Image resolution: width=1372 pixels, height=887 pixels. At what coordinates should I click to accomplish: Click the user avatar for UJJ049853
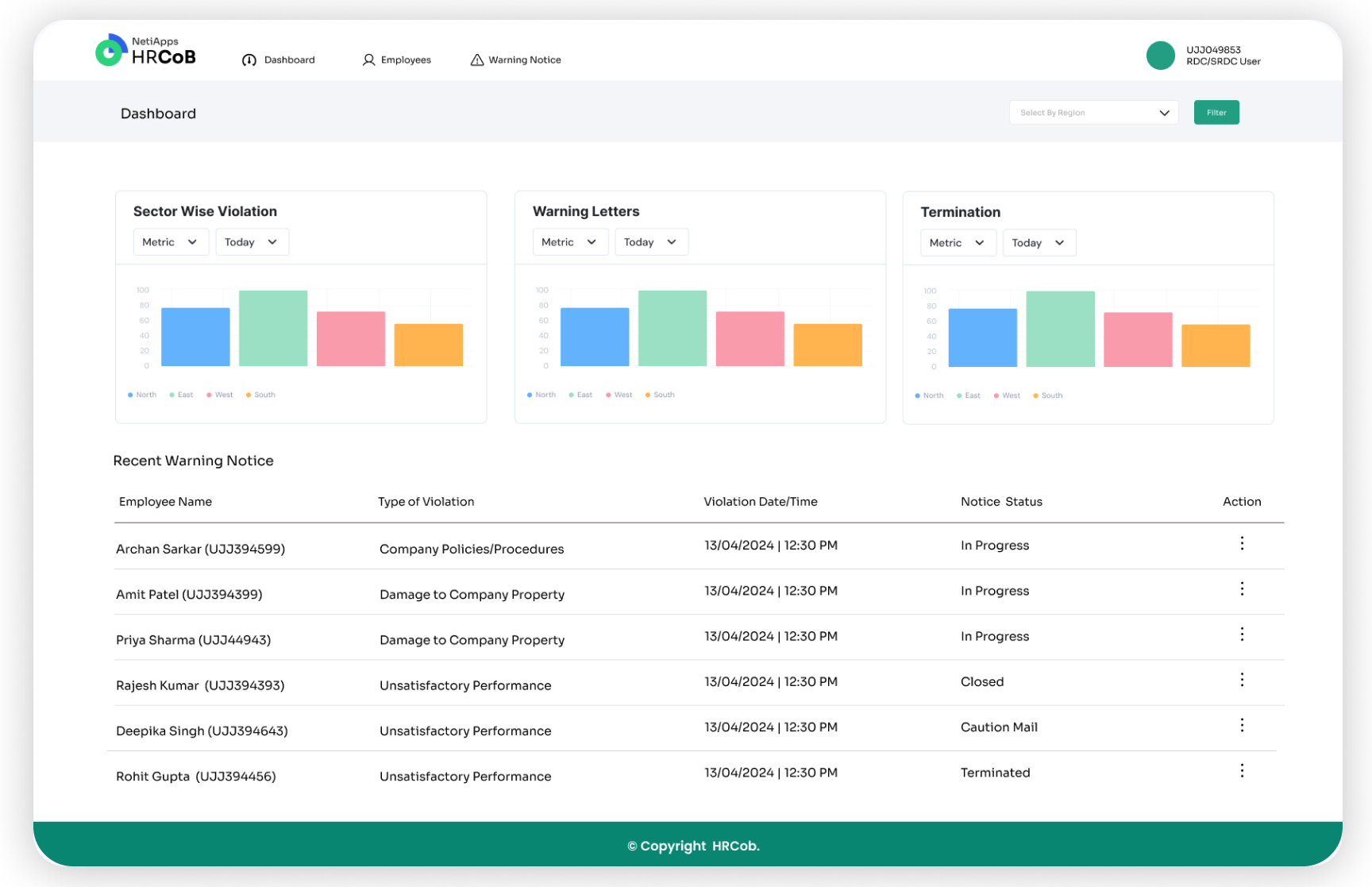click(x=1161, y=56)
